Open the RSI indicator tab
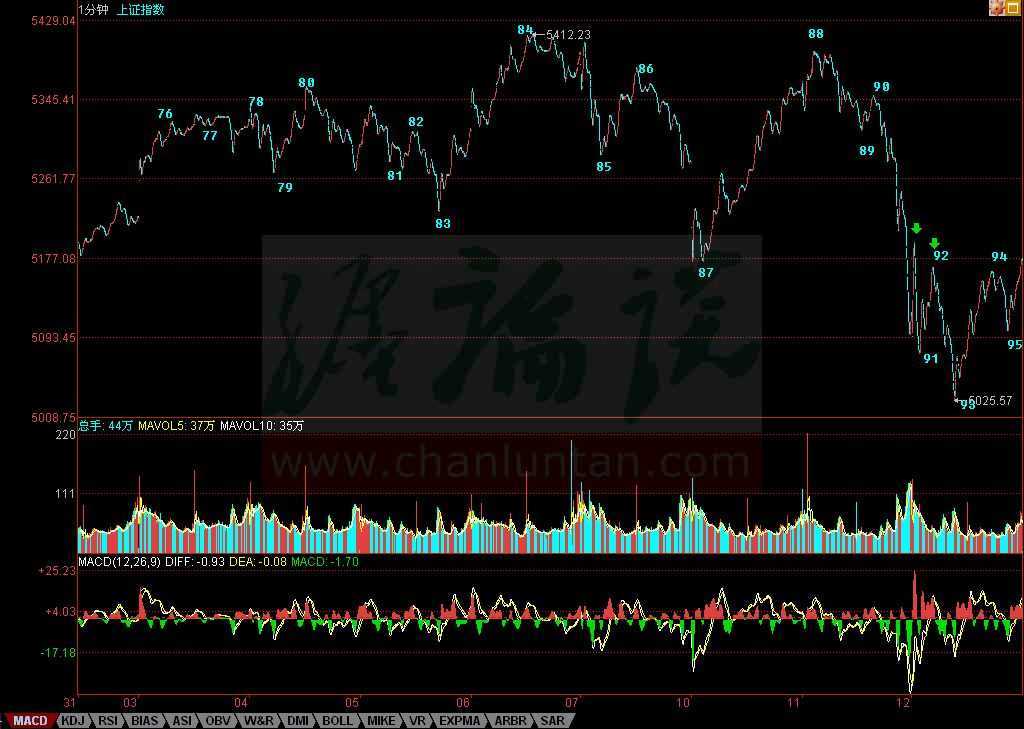 (108, 720)
